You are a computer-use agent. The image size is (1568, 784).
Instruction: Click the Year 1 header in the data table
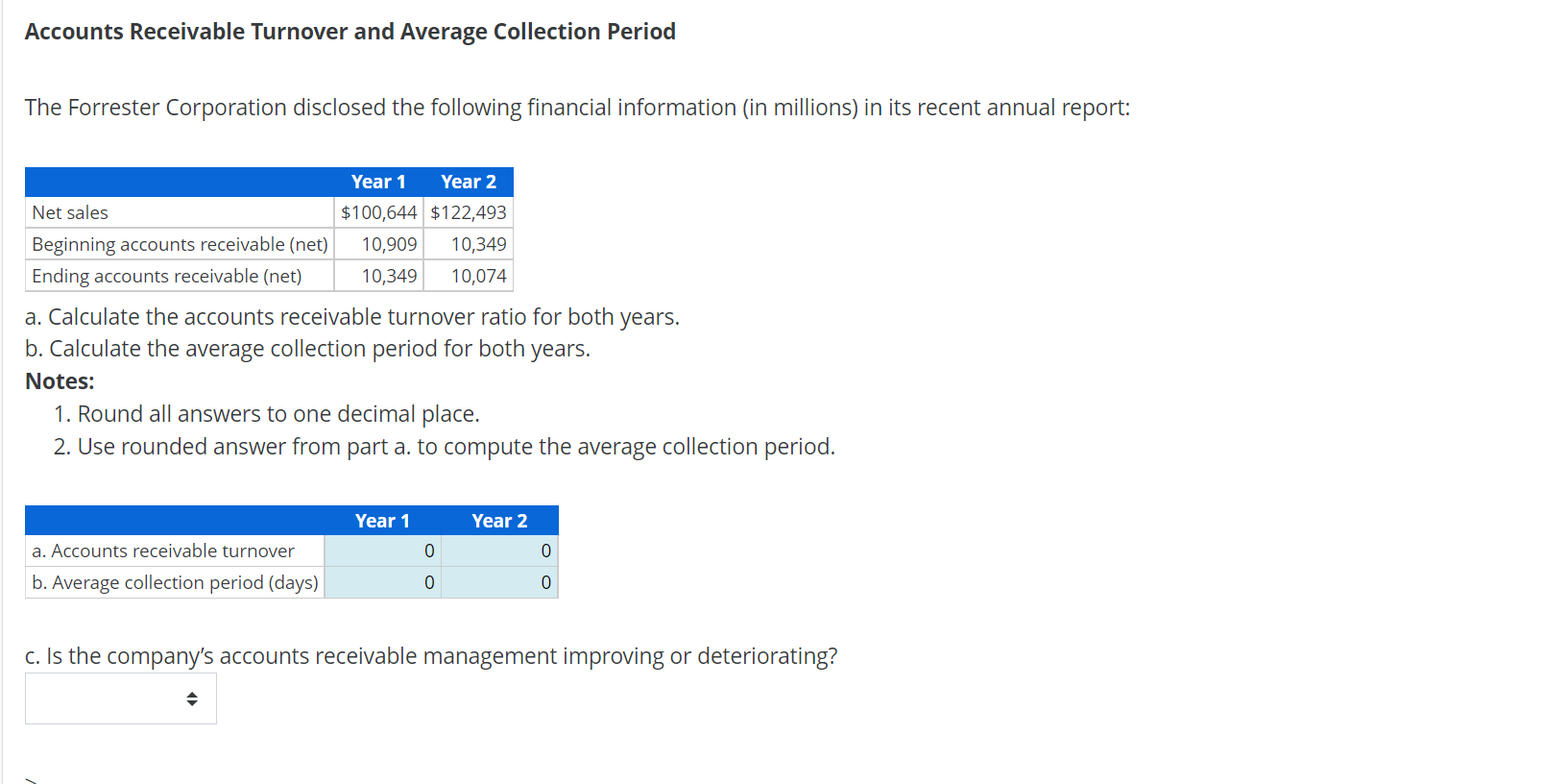point(378,181)
